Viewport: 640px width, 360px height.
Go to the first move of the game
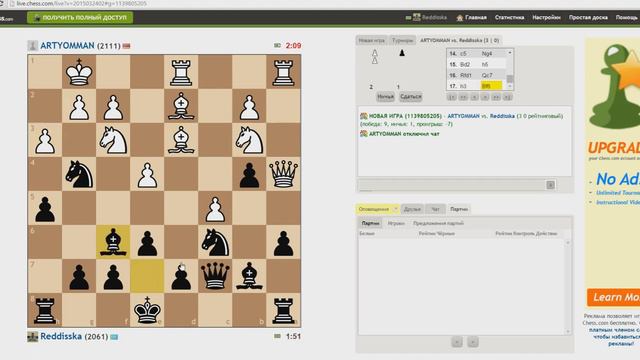click(x=451, y=97)
